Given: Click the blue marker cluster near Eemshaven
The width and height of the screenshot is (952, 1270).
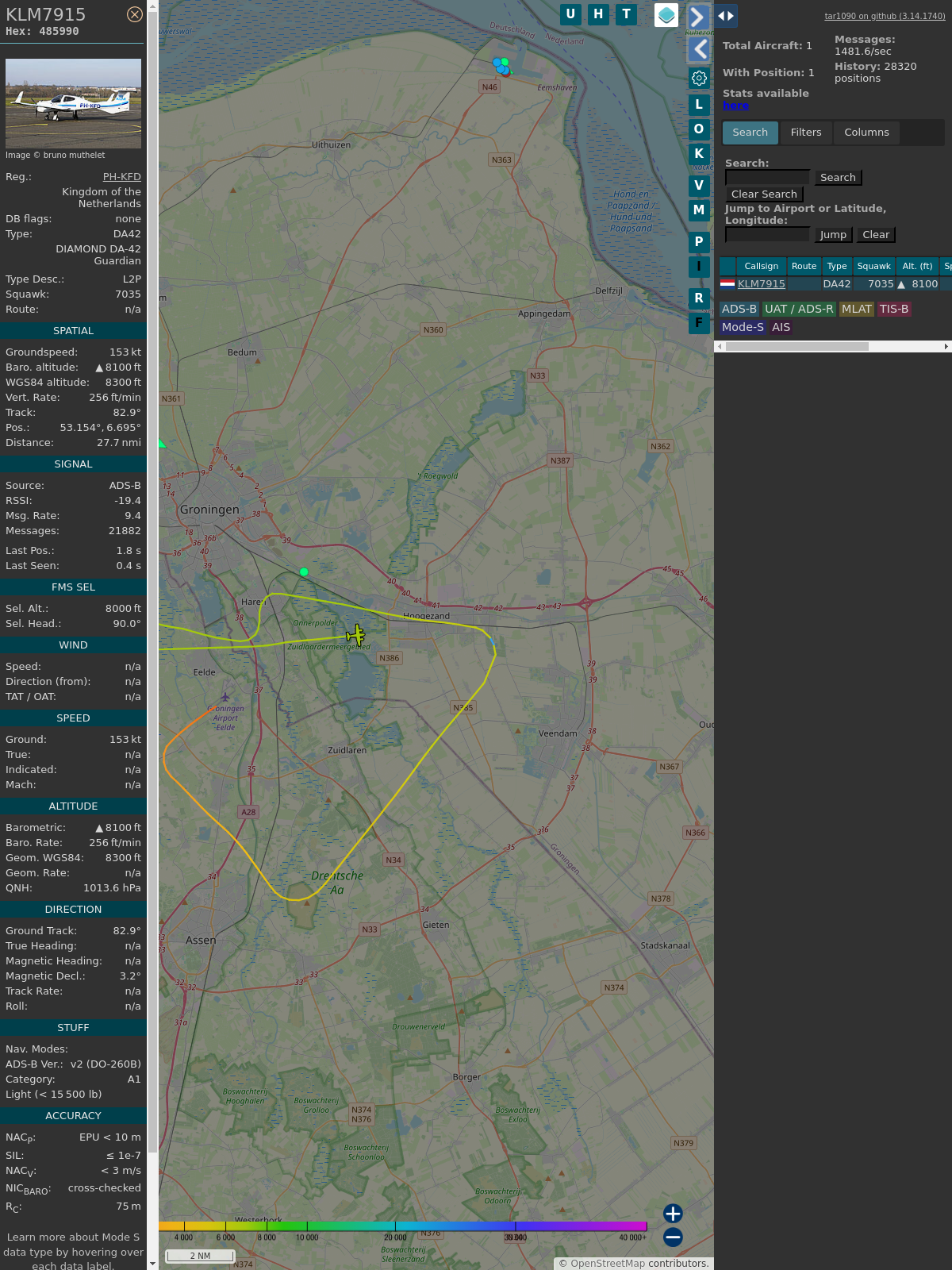Looking at the screenshot, I should pos(501,66).
